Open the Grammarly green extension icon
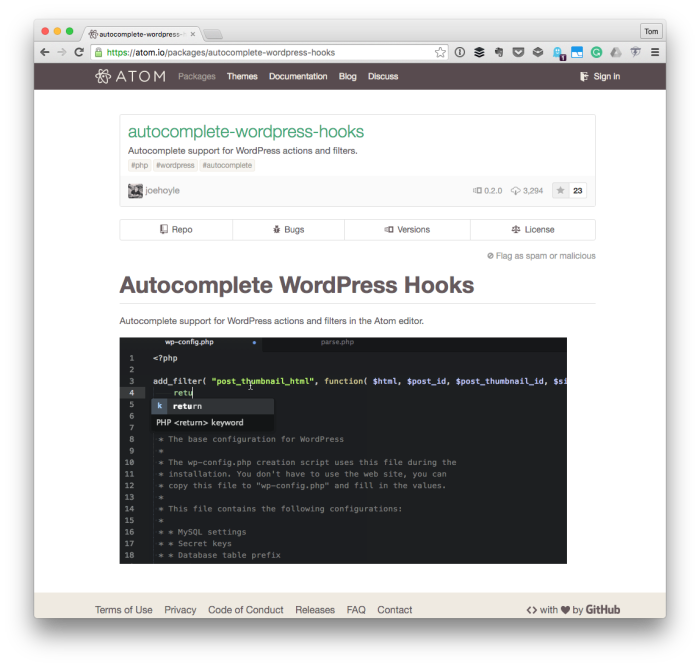The width and height of the screenshot is (700, 667). [596, 52]
